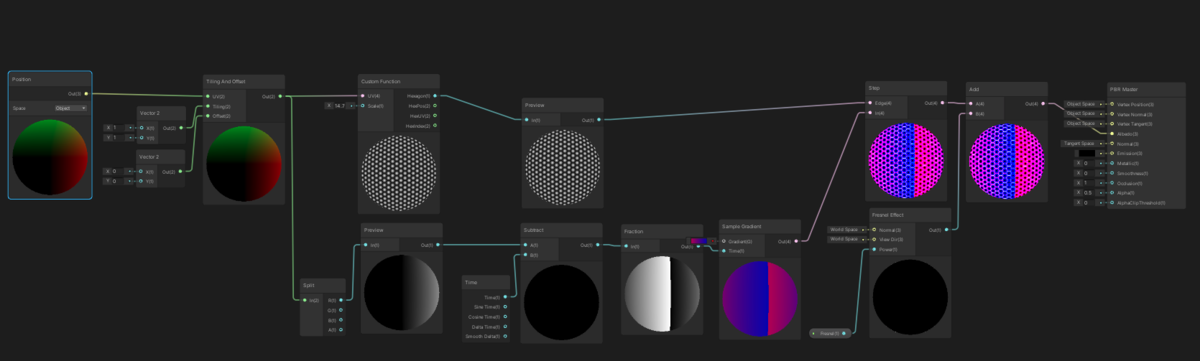Click Delta Time(1) port on Time node
Viewport: 1200px width, 361px height.
coord(506,327)
